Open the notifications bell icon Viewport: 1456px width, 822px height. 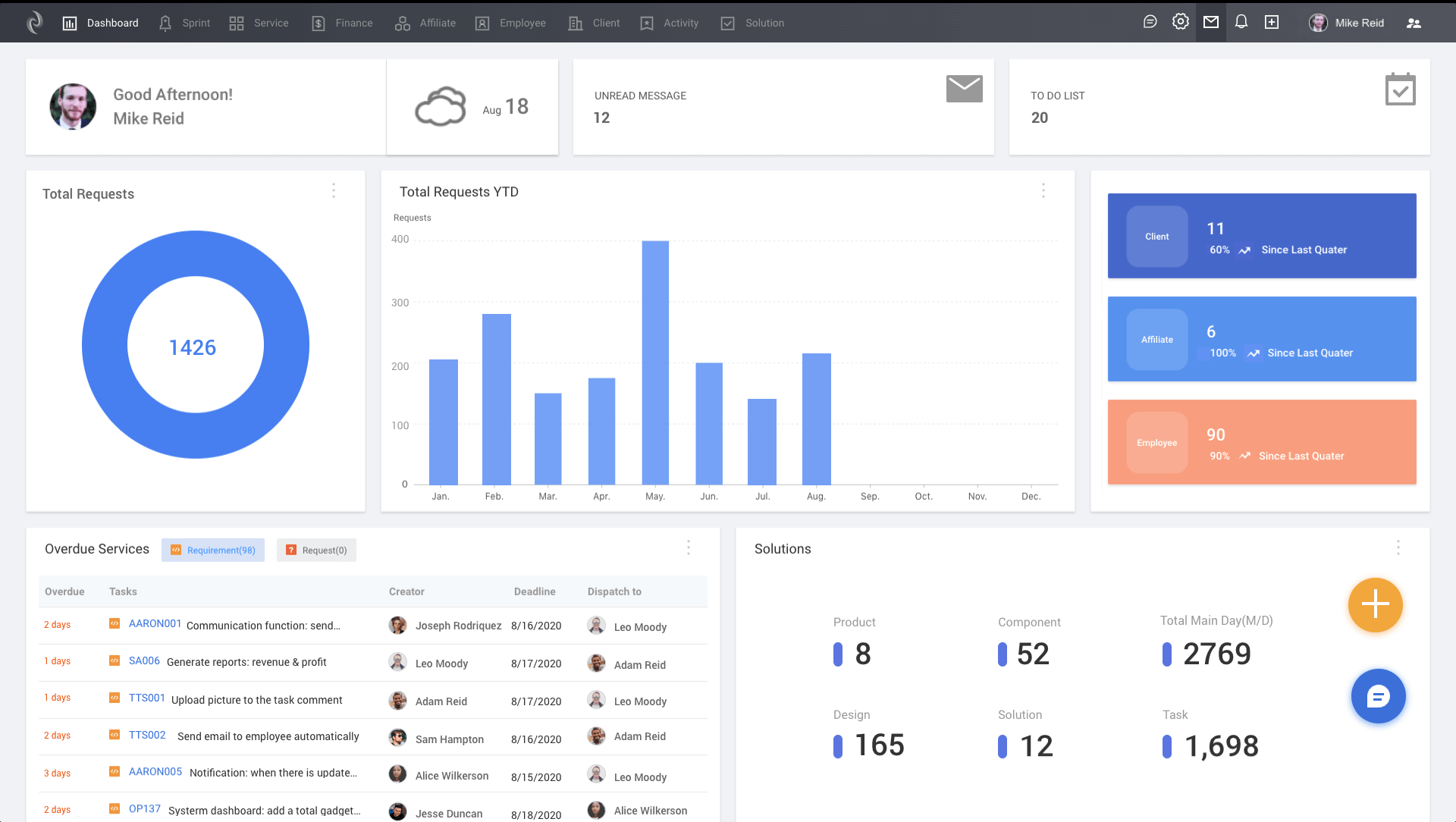click(x=1241, y=22)
